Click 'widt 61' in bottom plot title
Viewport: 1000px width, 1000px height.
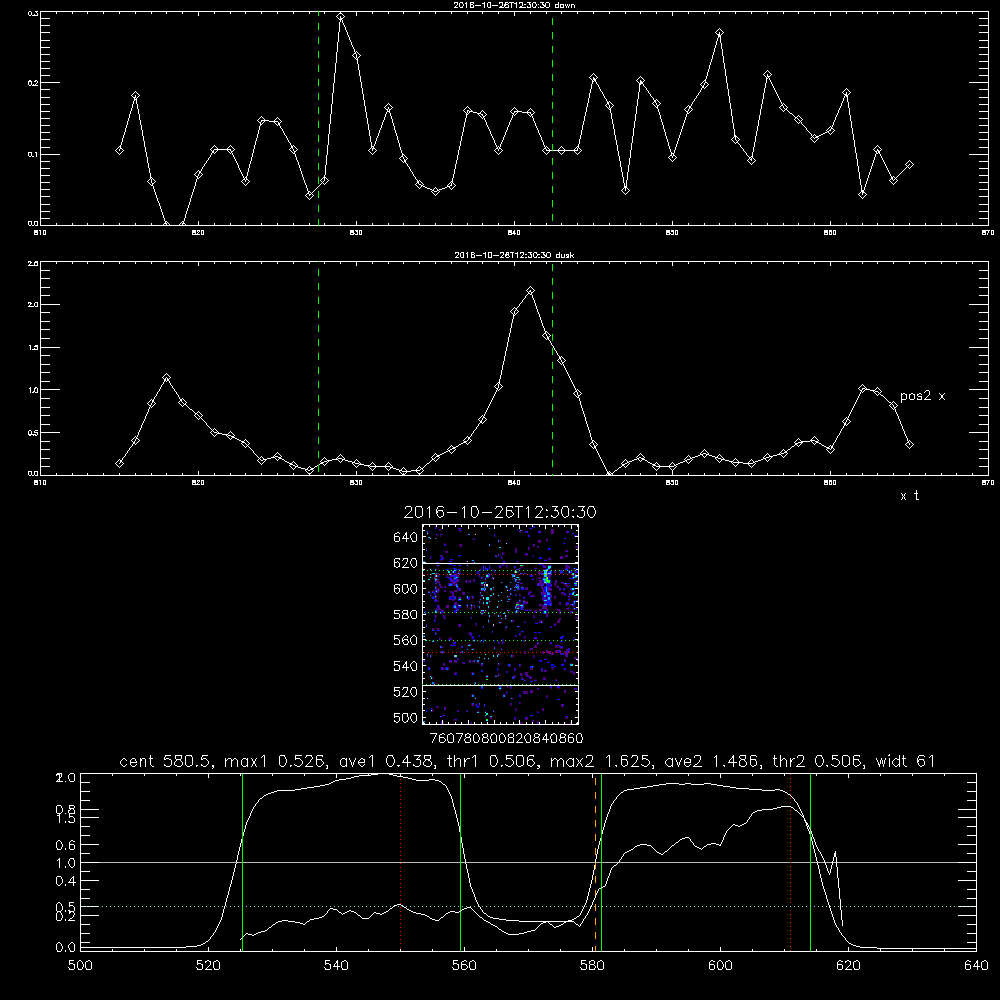pos(906,761)
